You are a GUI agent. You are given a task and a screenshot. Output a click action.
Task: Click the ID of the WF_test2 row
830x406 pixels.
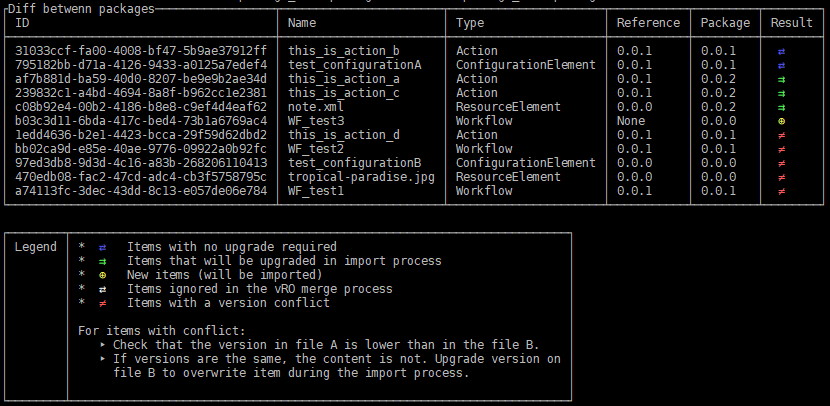tap(141, 149)
